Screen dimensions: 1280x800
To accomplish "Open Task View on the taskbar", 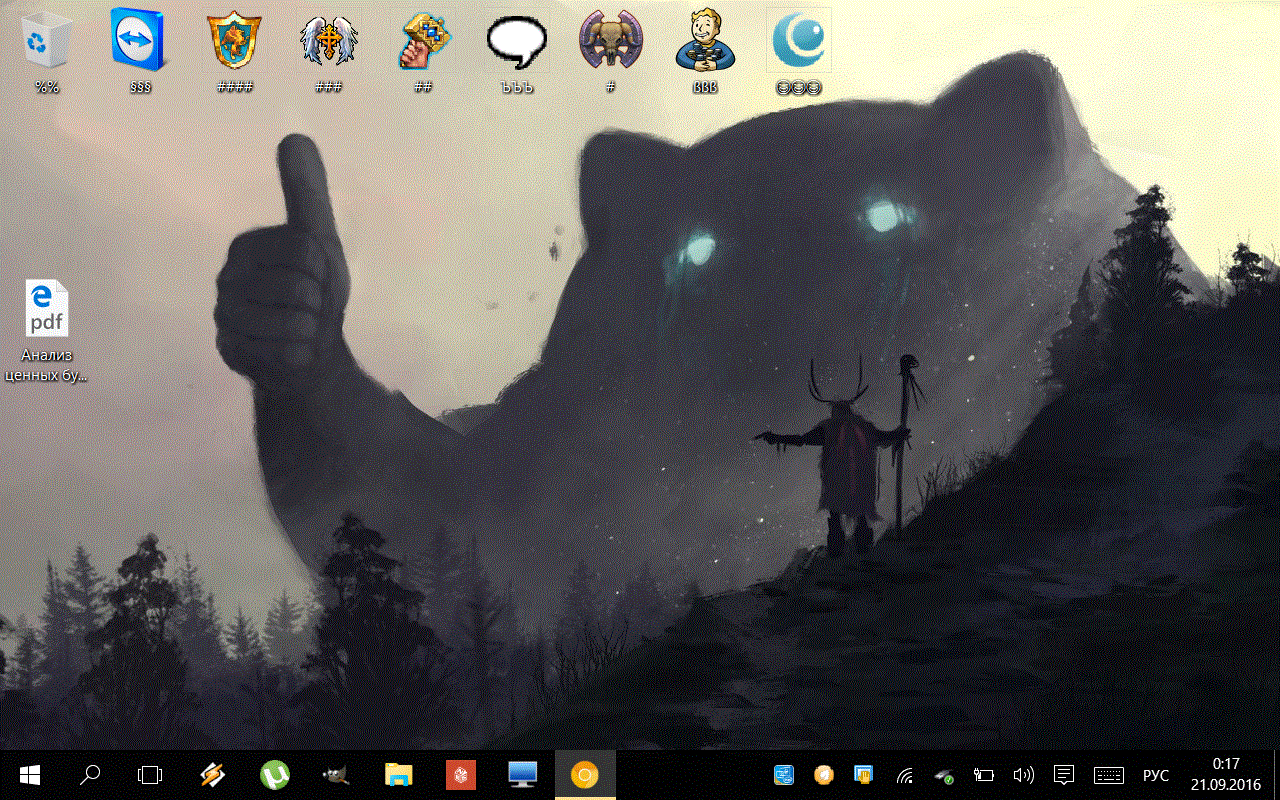I will tap(150, 775).
